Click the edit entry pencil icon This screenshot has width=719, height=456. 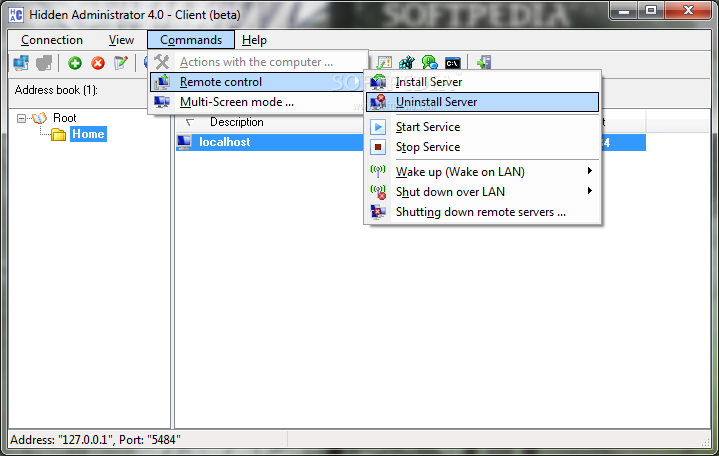(121, 63)
